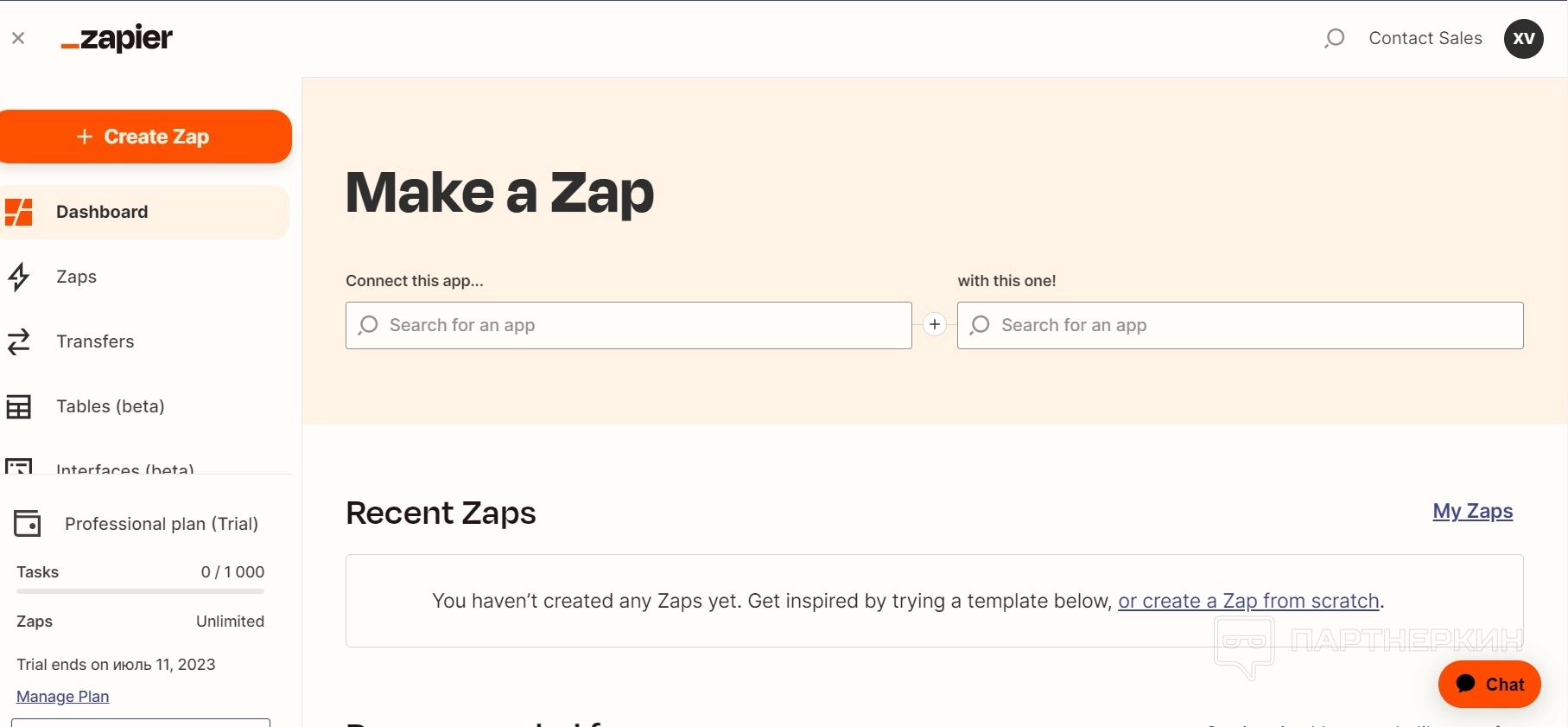Click the Professional plan wallet icon

coord(28,523)
